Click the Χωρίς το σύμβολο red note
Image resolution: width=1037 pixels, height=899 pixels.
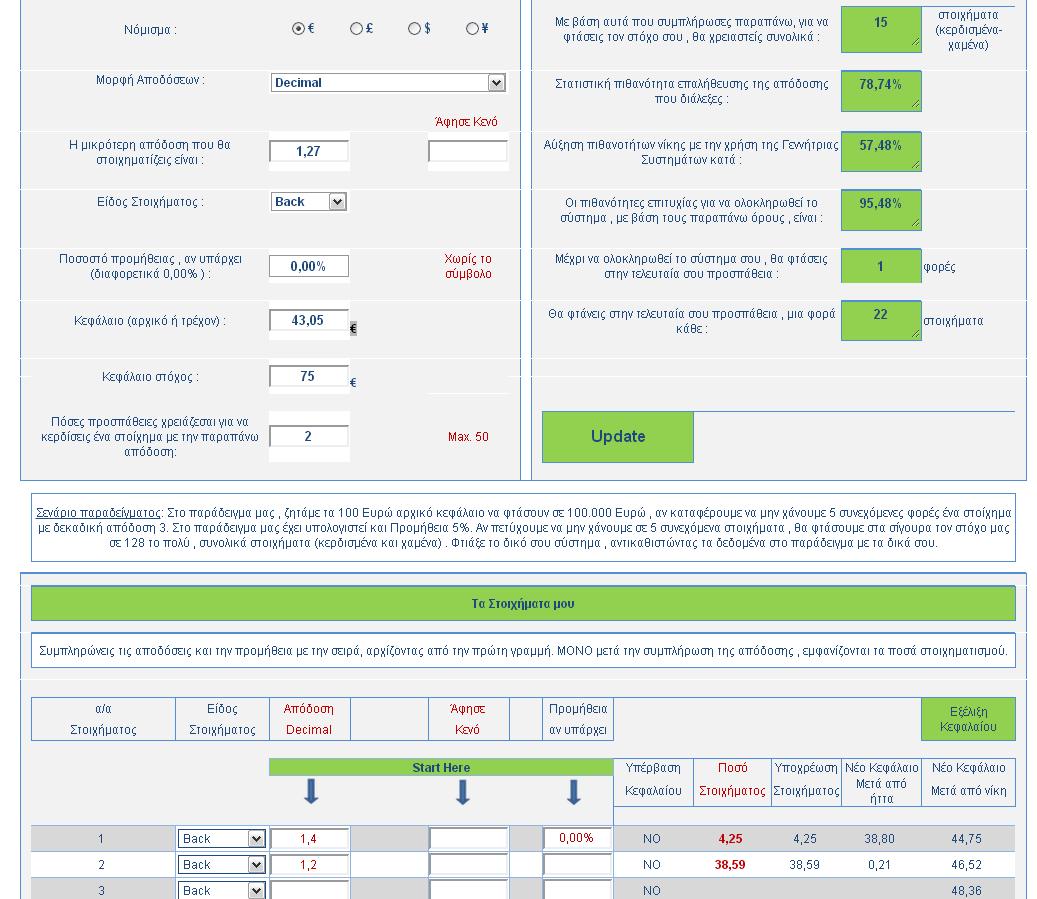468,266
